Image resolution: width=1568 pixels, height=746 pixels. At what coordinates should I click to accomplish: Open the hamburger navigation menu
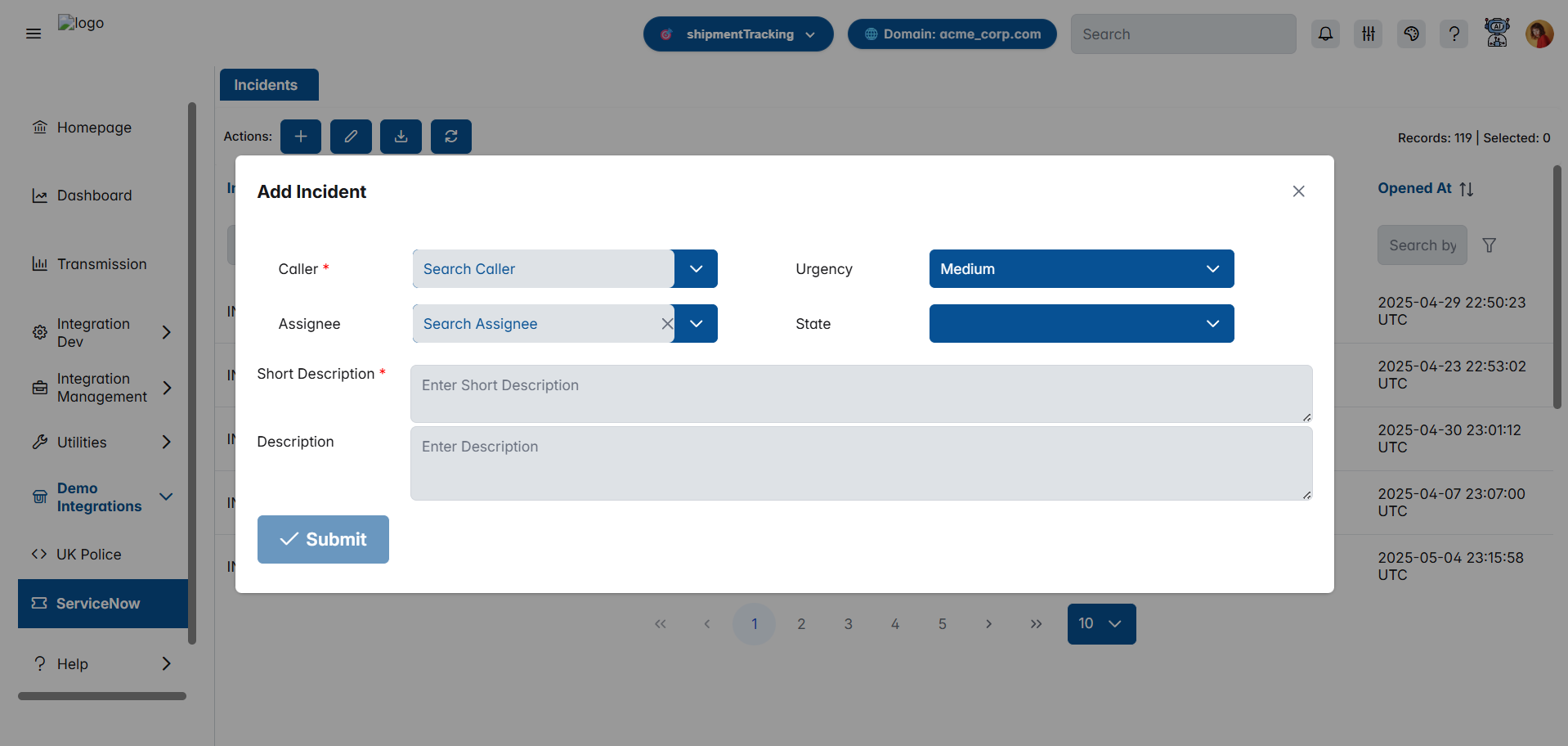(34, 34)
